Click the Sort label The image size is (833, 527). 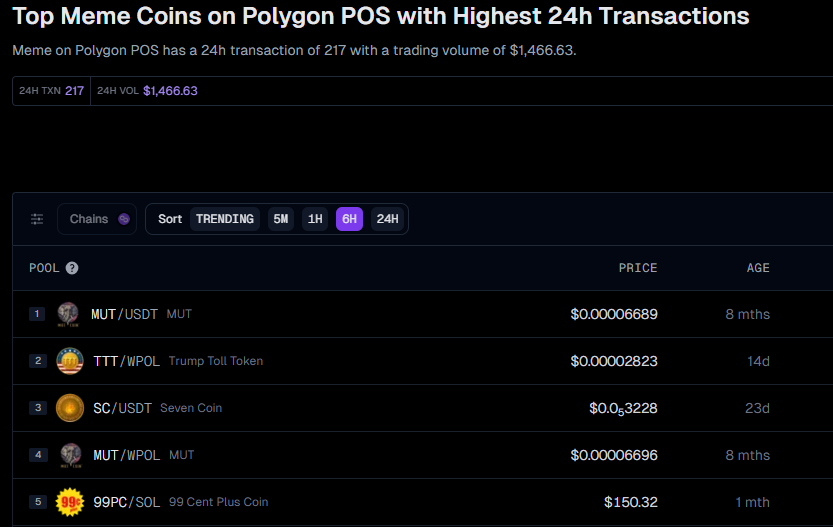pos(170,219)
